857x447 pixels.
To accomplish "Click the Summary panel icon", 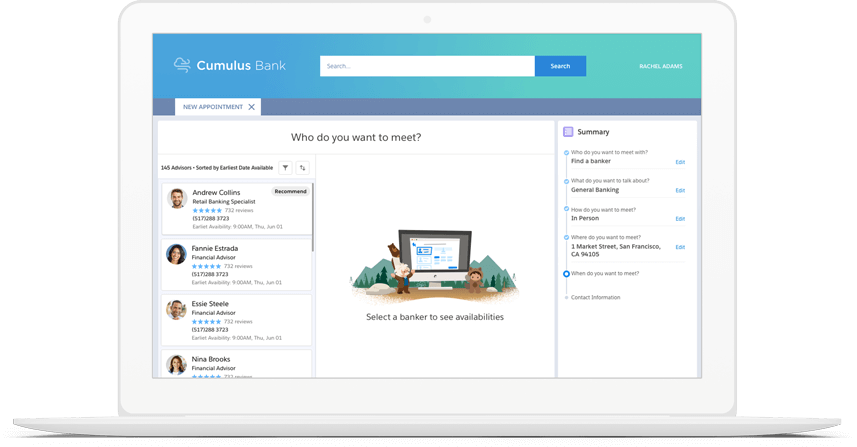I will (568, 132).
